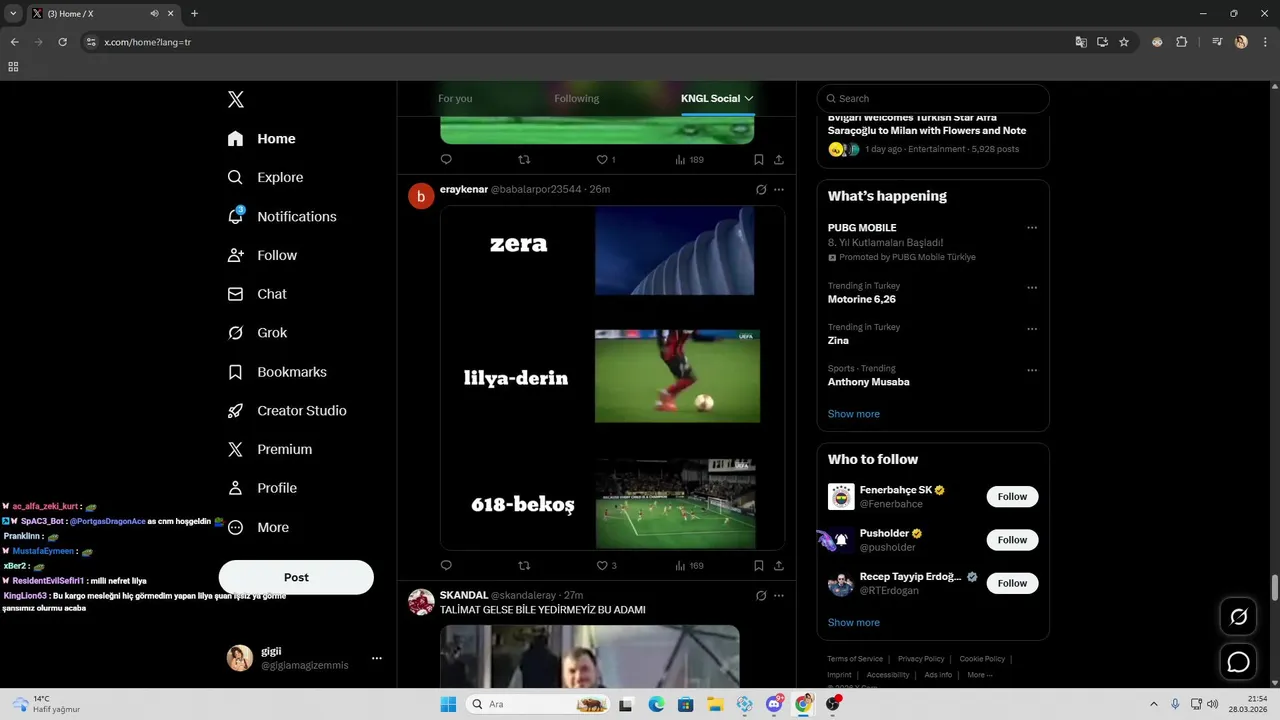The width and height of the screenshot is (1280, 720).
Task: Open the Chrome three-dot menu
Action: (1265, 42)
